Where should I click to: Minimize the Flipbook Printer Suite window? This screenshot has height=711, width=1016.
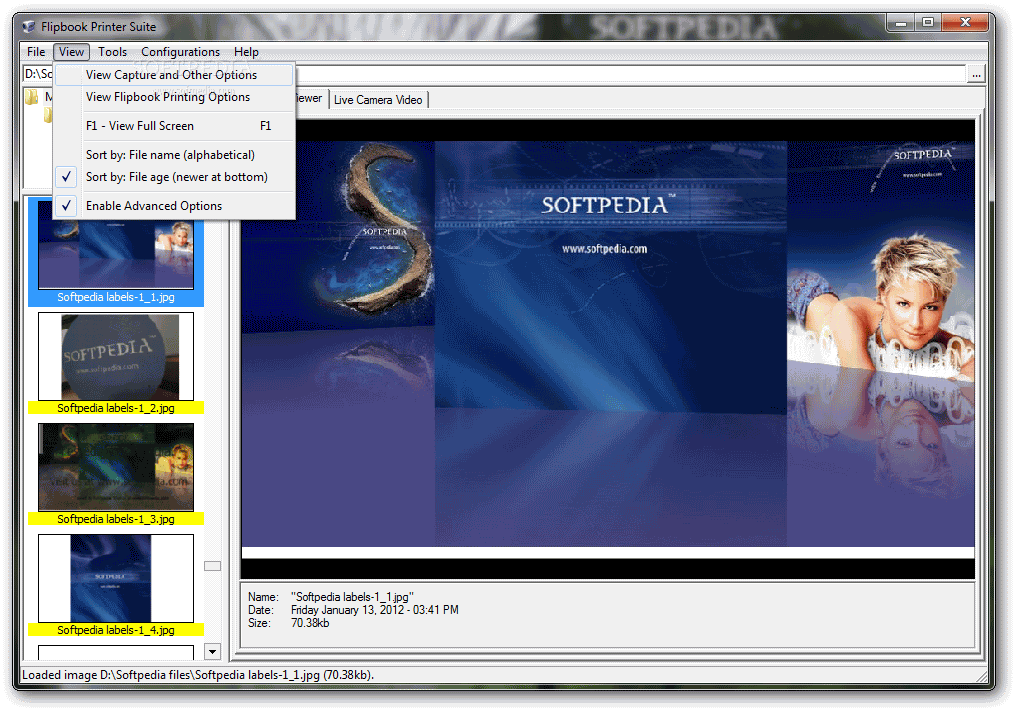click(901, 23)
